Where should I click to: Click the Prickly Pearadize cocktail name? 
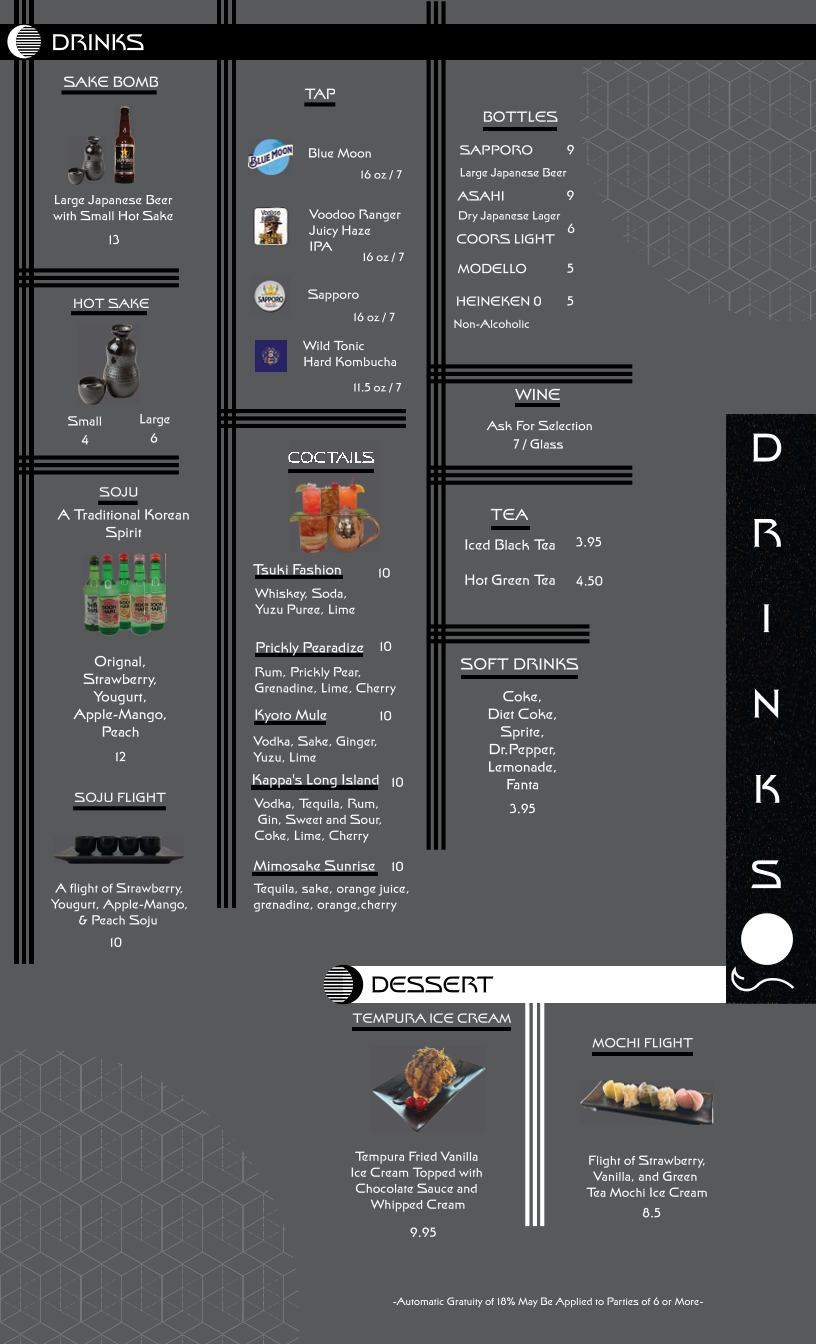click(x=309, y=648)
